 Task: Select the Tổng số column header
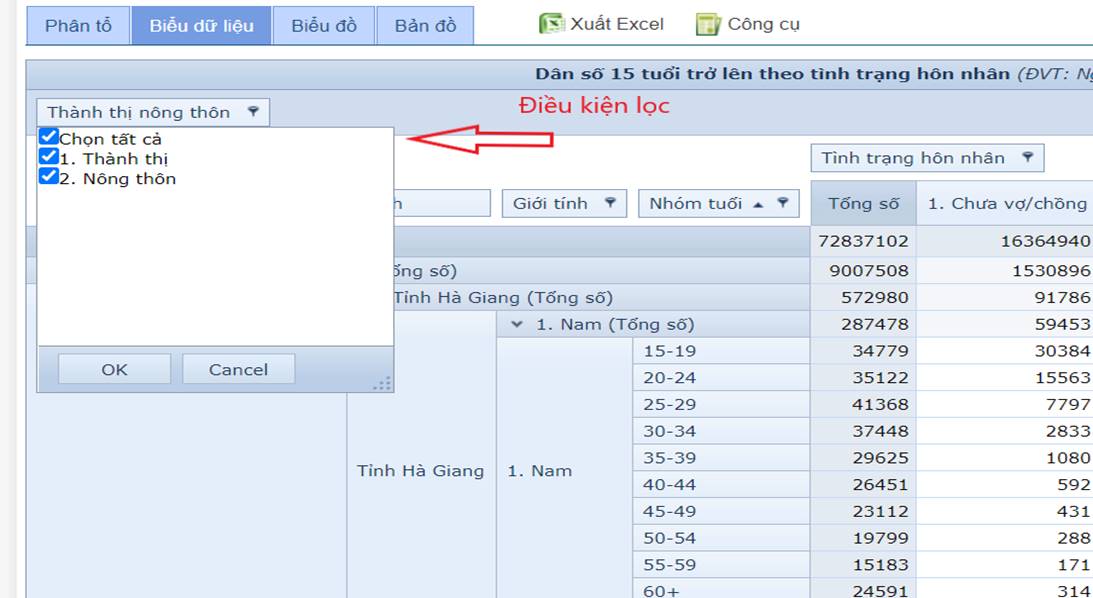tap(863, 203)
